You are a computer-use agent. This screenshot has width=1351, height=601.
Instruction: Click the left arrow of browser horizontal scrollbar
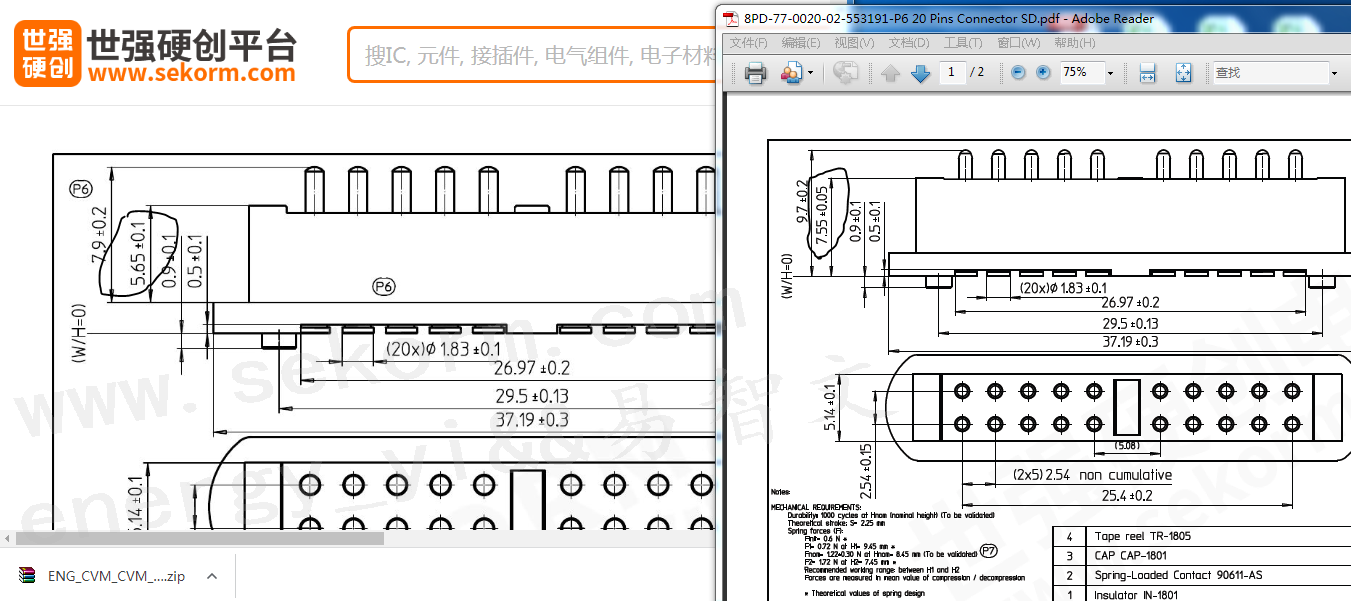[8, 538]
